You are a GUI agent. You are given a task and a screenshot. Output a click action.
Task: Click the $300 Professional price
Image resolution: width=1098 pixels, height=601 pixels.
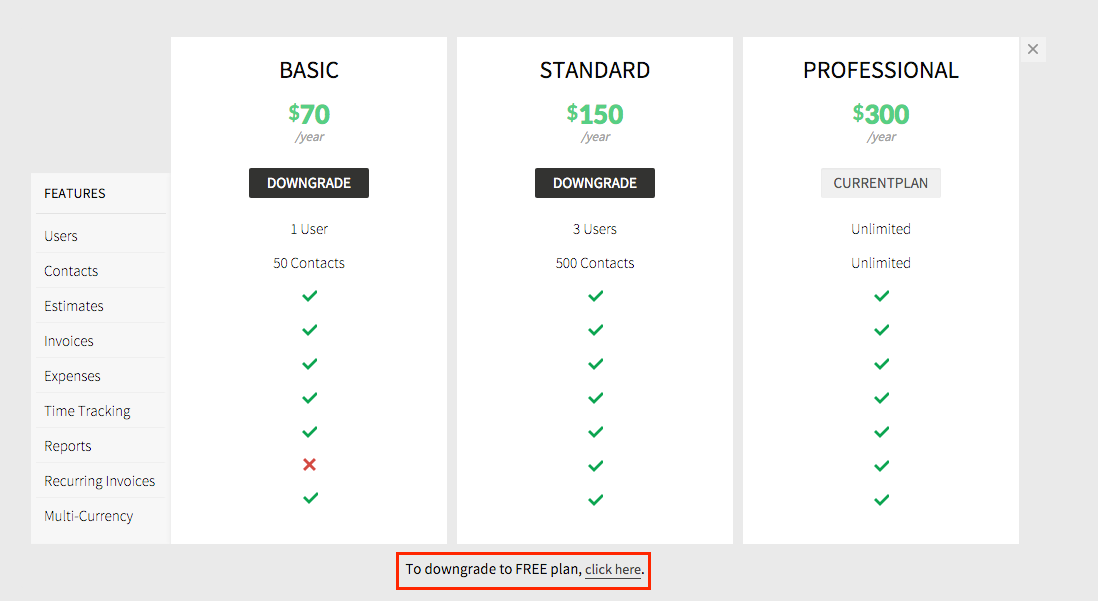click(881, 113)
